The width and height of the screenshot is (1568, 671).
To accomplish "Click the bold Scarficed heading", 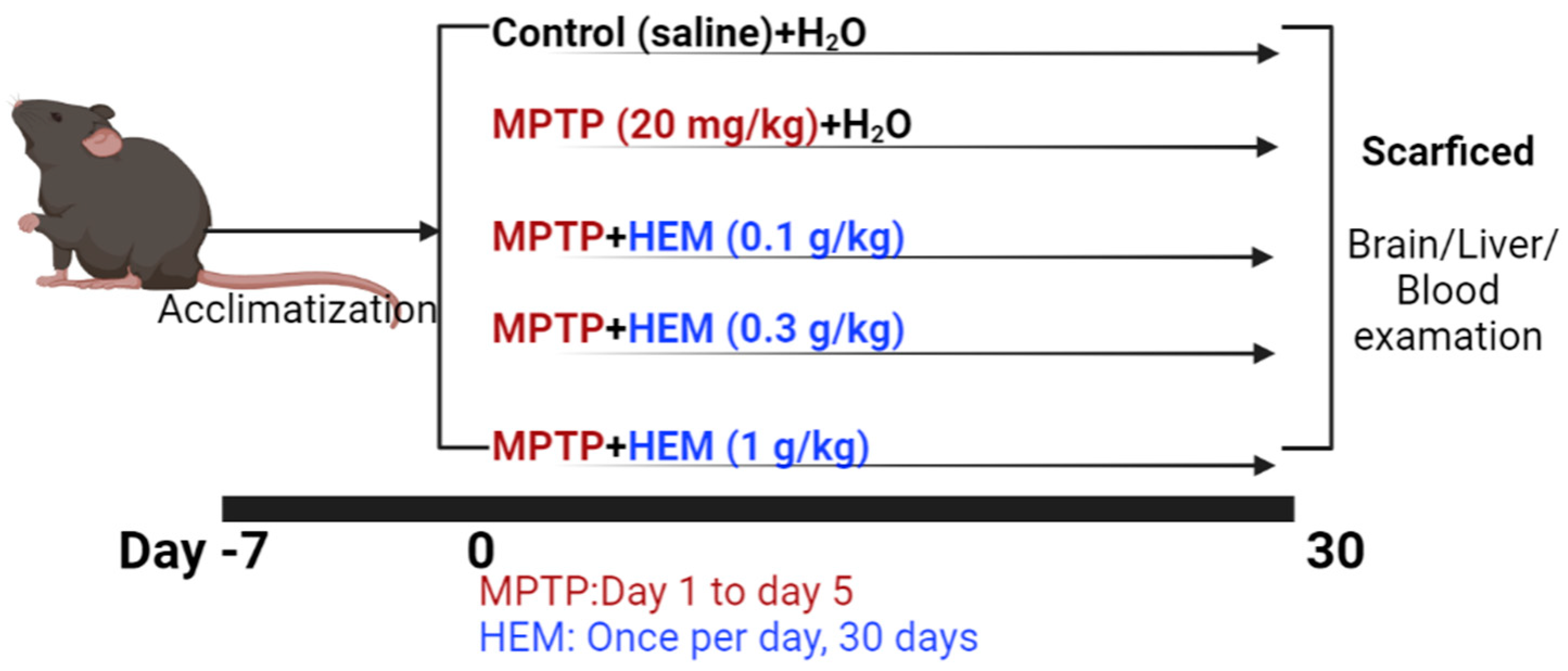I will tap(1448, 151).
